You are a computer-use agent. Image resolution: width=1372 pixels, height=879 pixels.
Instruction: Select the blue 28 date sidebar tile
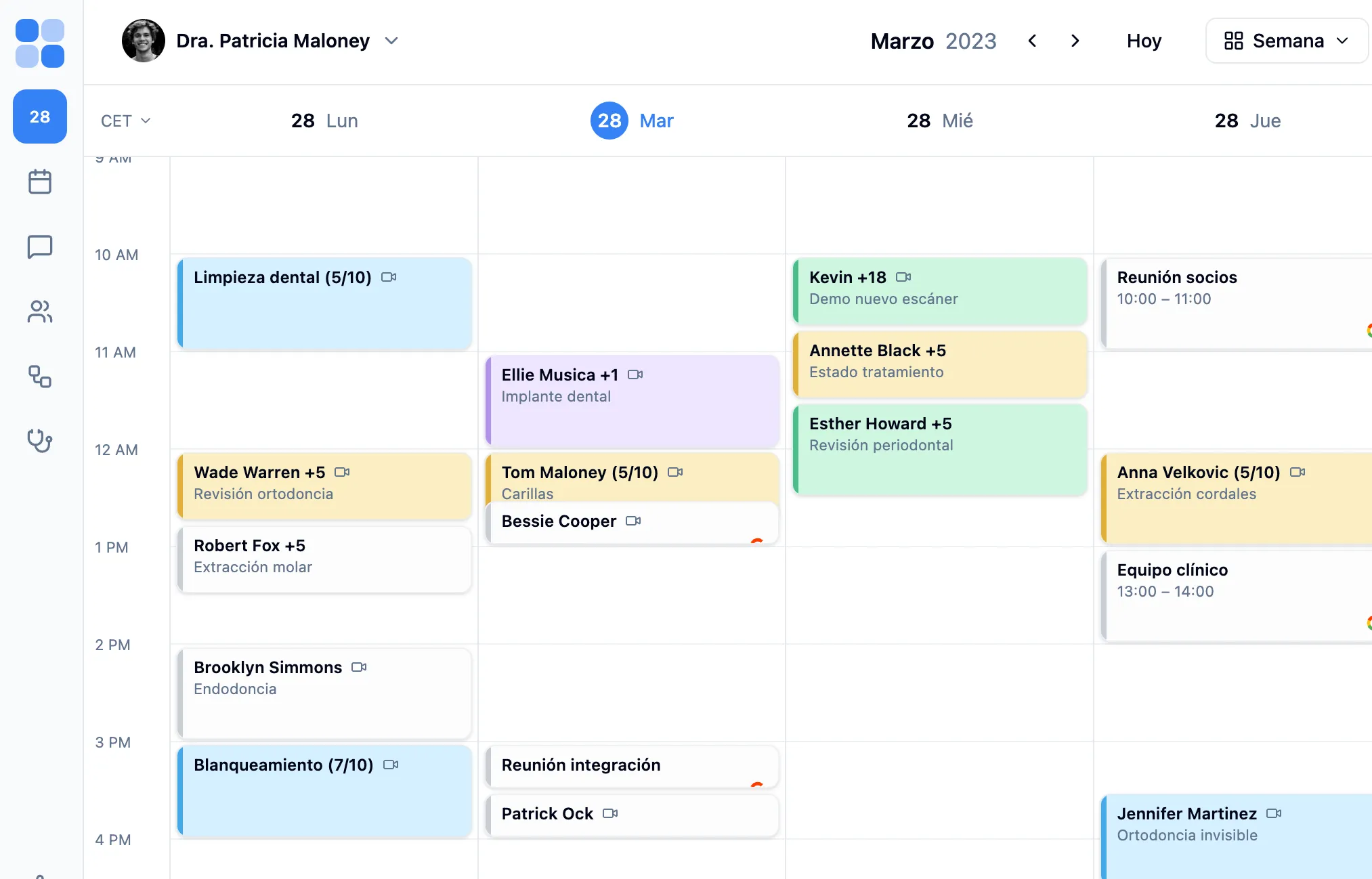tap(40, 116)
